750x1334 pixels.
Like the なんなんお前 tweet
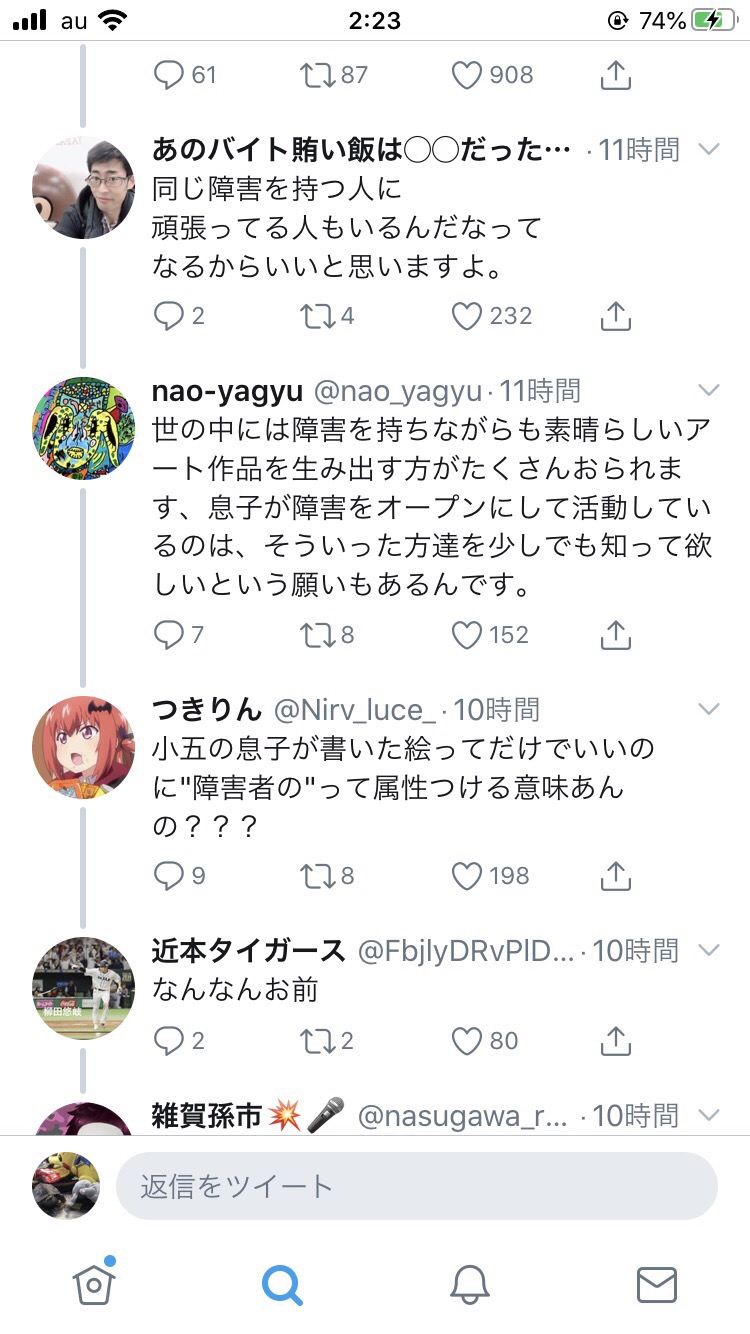[x=467, y=1041]
